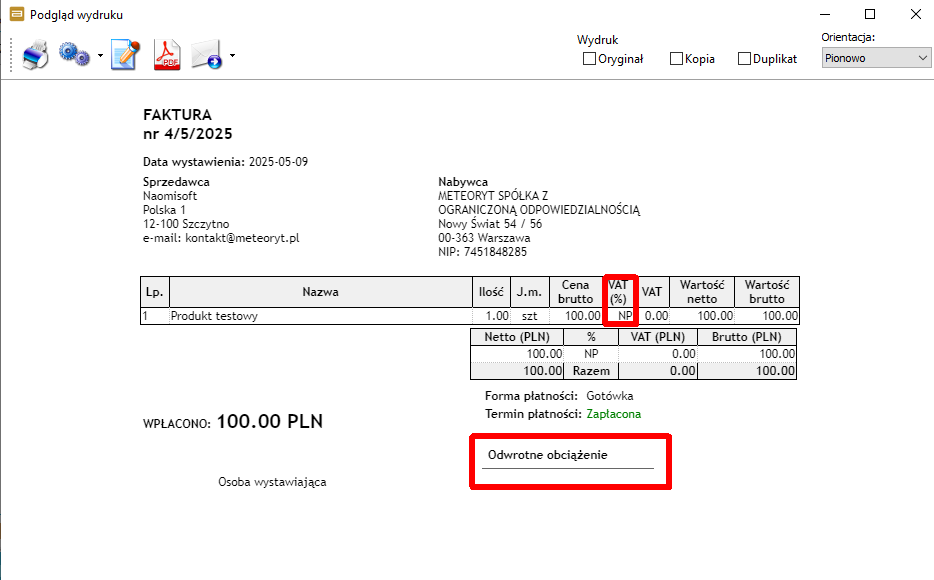
Task: Click the 'Sprzedawca' label
Action: (x=176, y=182)
